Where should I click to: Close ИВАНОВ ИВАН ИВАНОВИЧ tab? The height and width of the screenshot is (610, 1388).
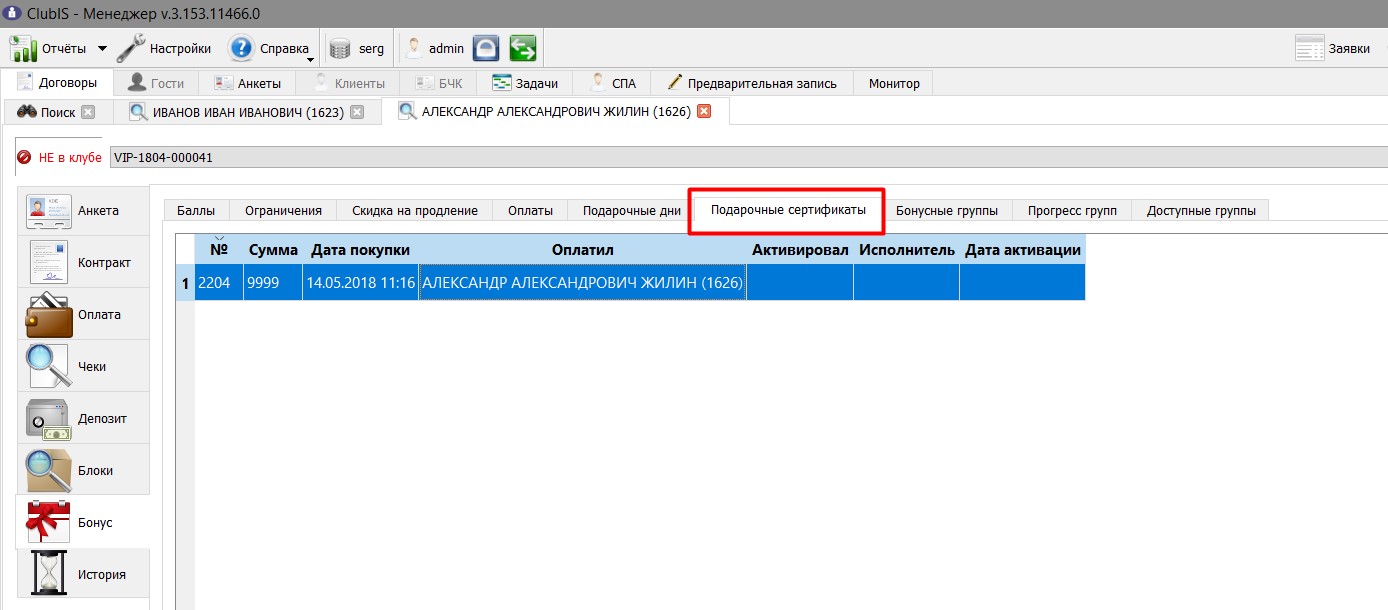tap(357, 112)
